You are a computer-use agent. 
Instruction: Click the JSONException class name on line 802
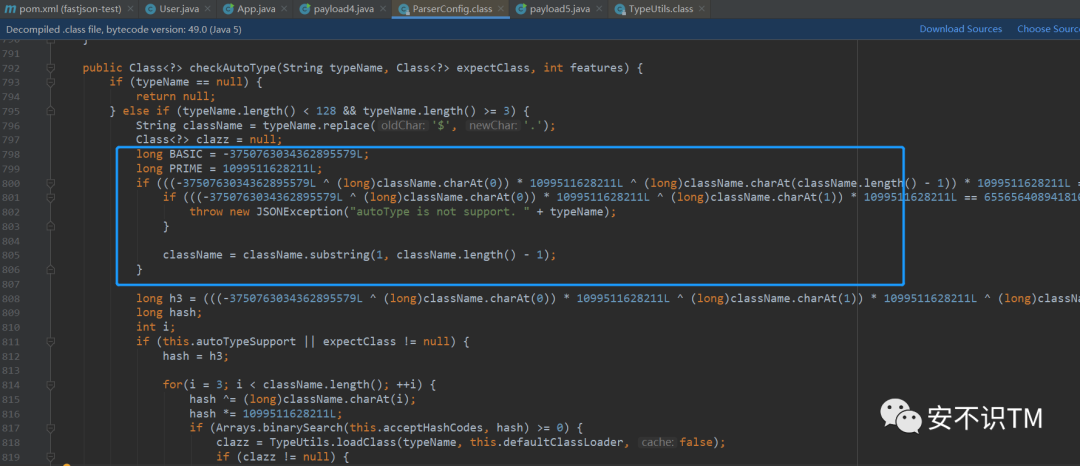(300, 212)
